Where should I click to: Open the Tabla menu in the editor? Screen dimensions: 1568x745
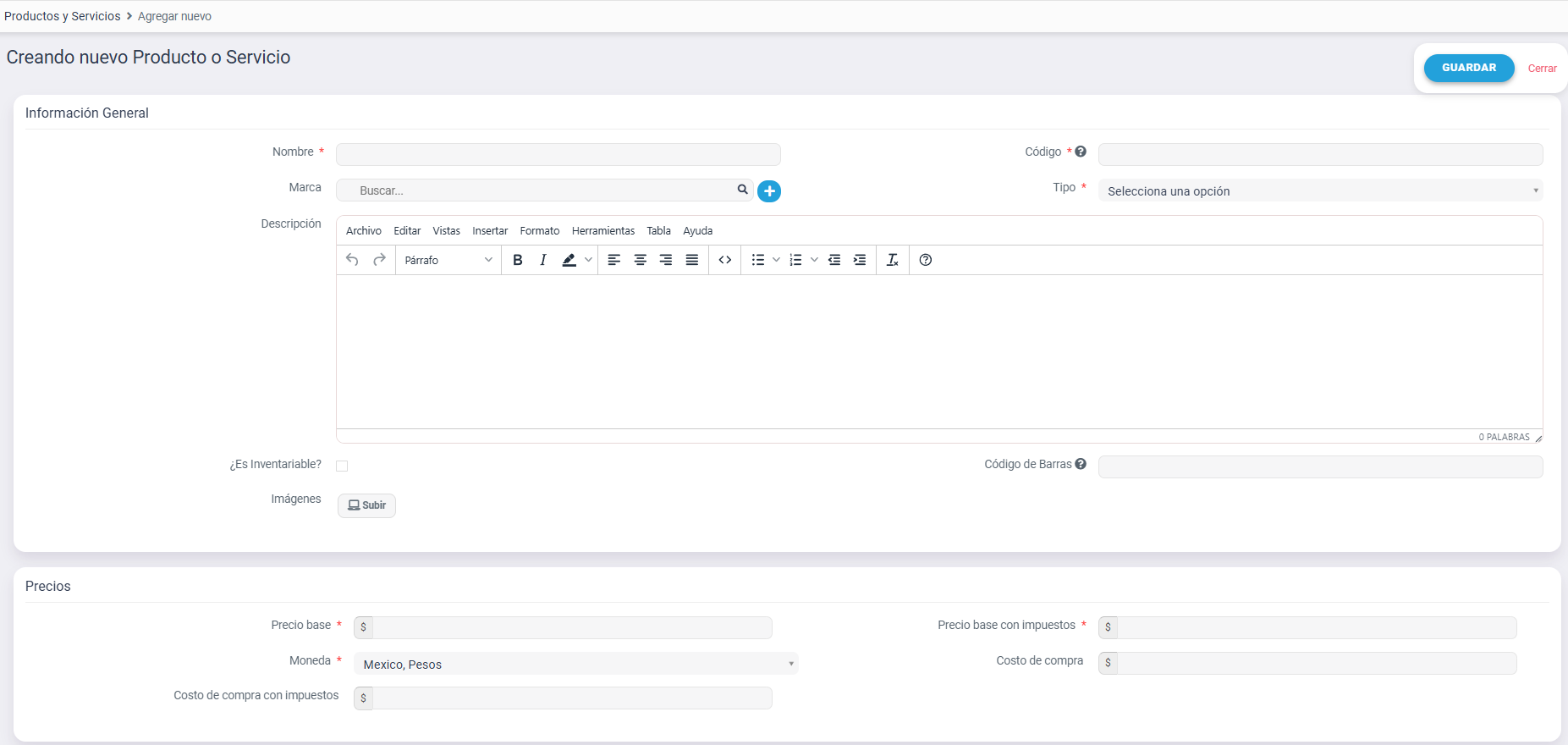click(658, 230)
